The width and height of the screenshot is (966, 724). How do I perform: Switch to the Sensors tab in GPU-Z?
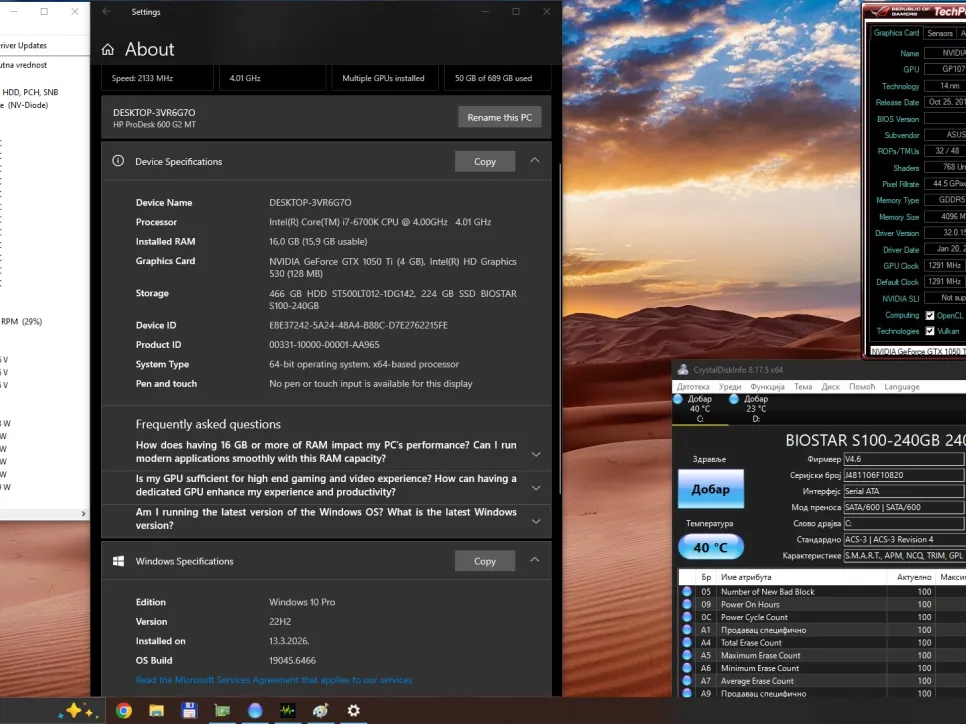pos(939,33)
